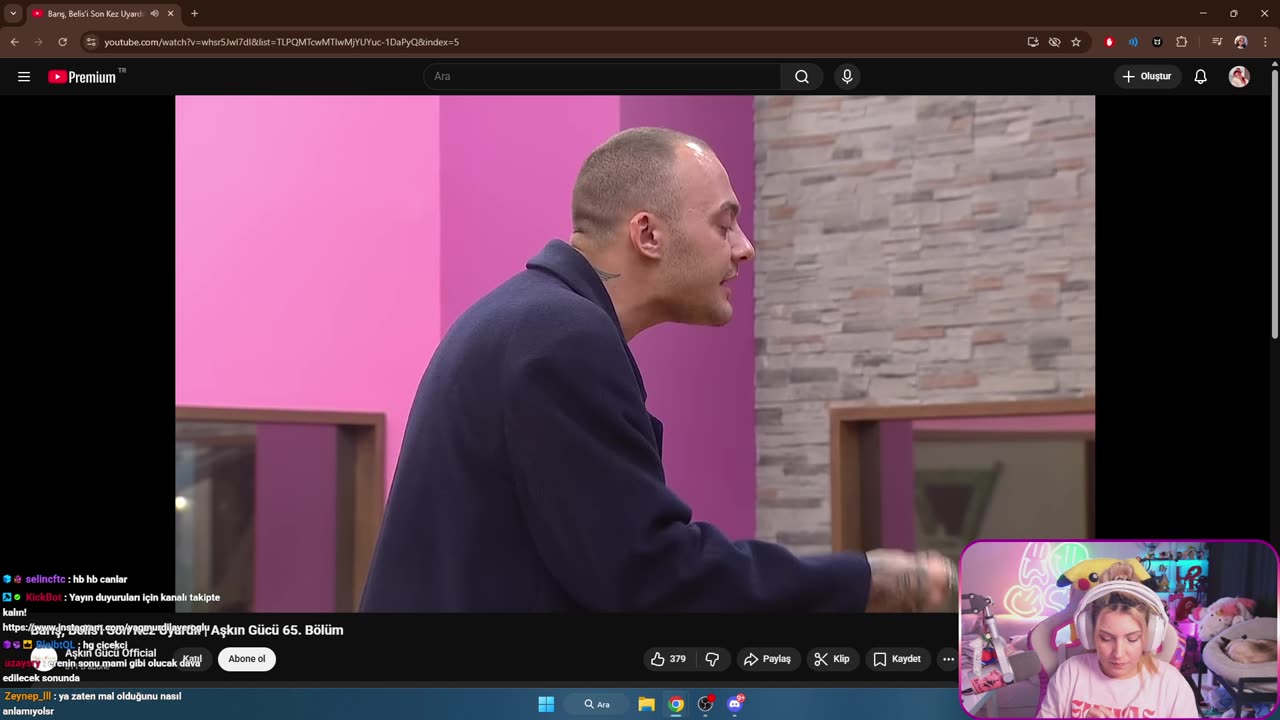This screenshot has width=1280, height=720.
Task: Click the browser address bar URL
Action: (281, 42)
